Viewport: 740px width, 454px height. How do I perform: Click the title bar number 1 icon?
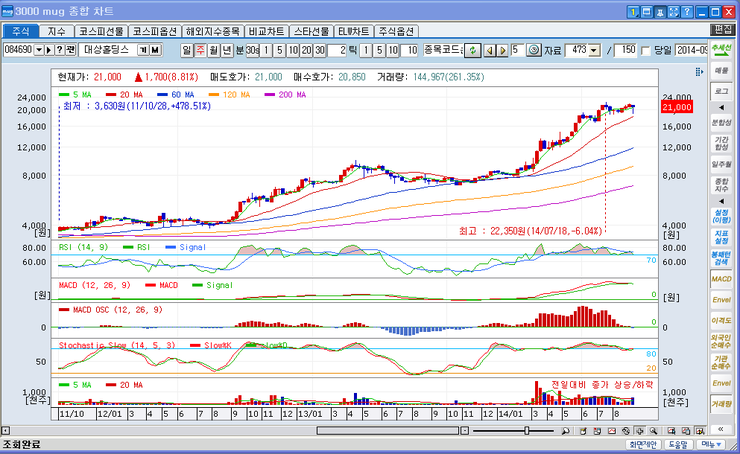633,12
